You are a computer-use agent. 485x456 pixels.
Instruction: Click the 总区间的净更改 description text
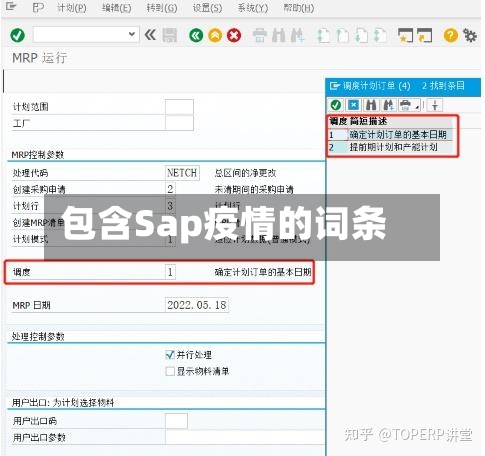(245, 173)
